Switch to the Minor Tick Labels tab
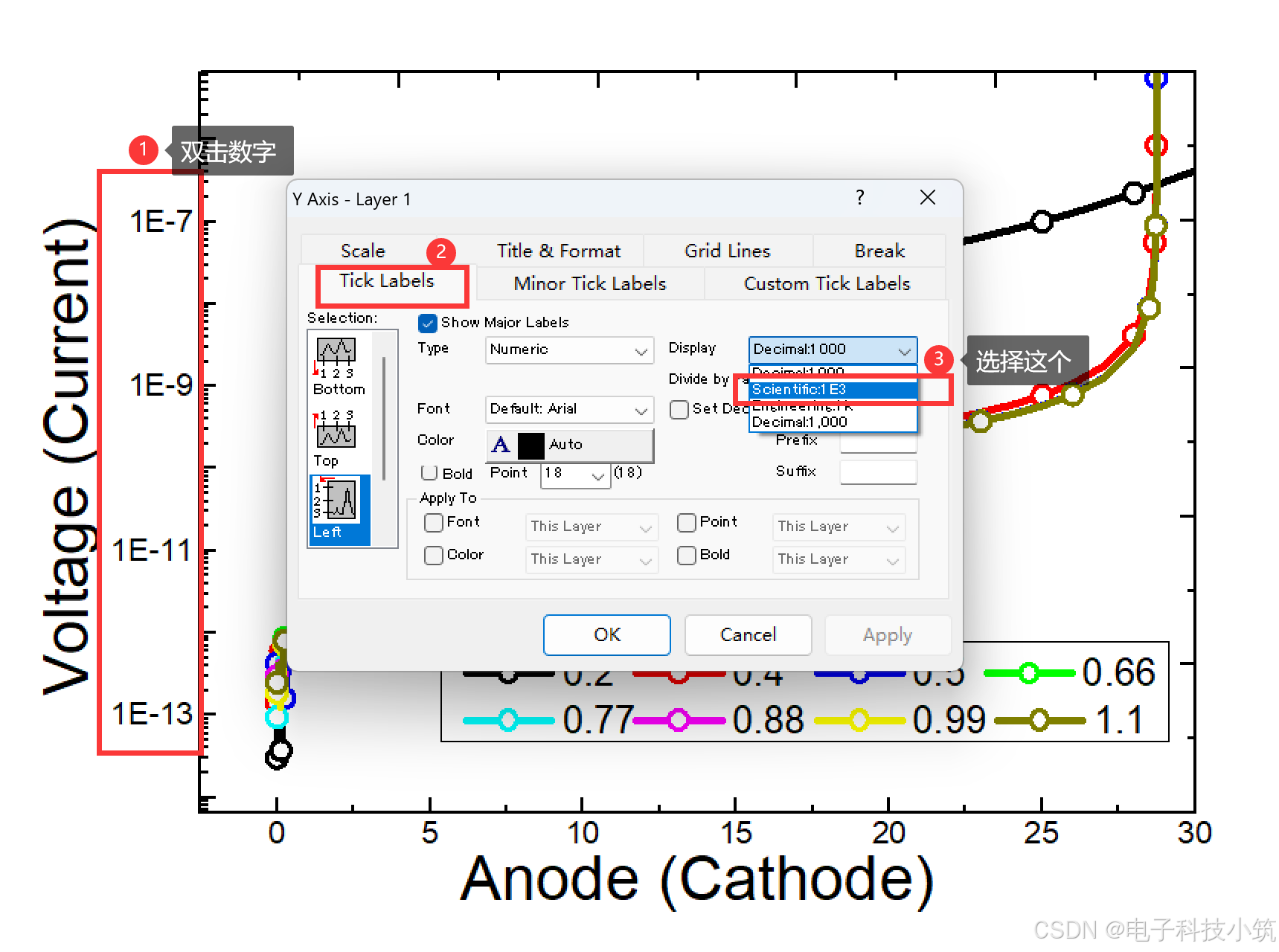The width and height of the screenshot is (1279, 952). (590, 284)
